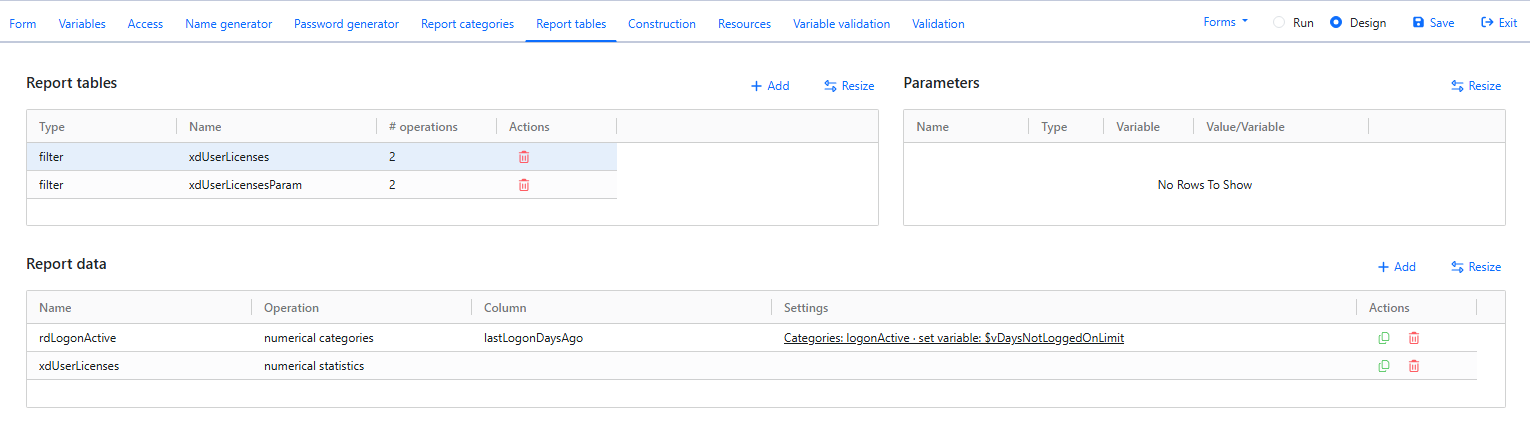Click the Settings column header in Report data

(x=1064, y=308)
